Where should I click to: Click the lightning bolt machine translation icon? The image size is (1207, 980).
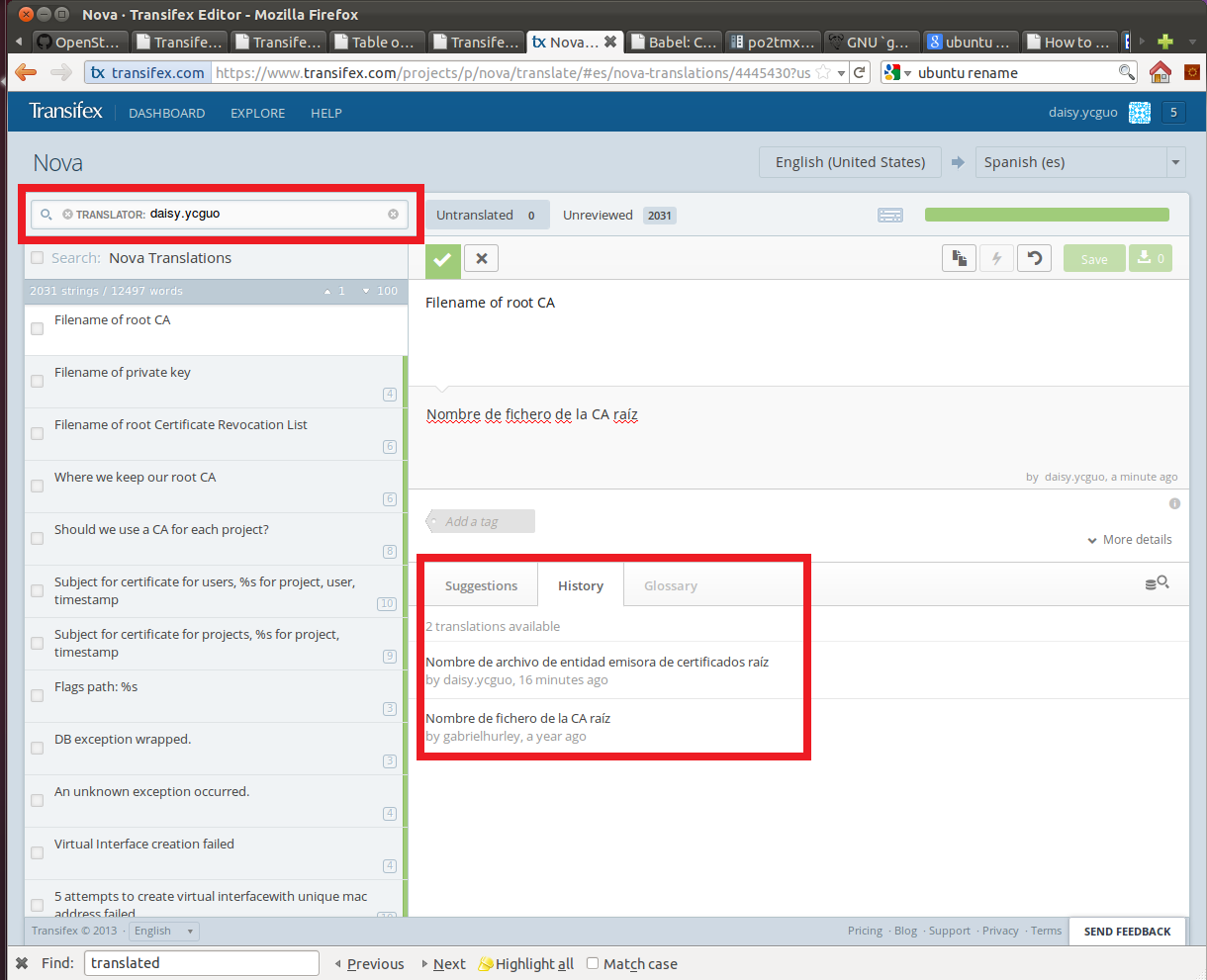pyautogui.click(x=996, y=258)
